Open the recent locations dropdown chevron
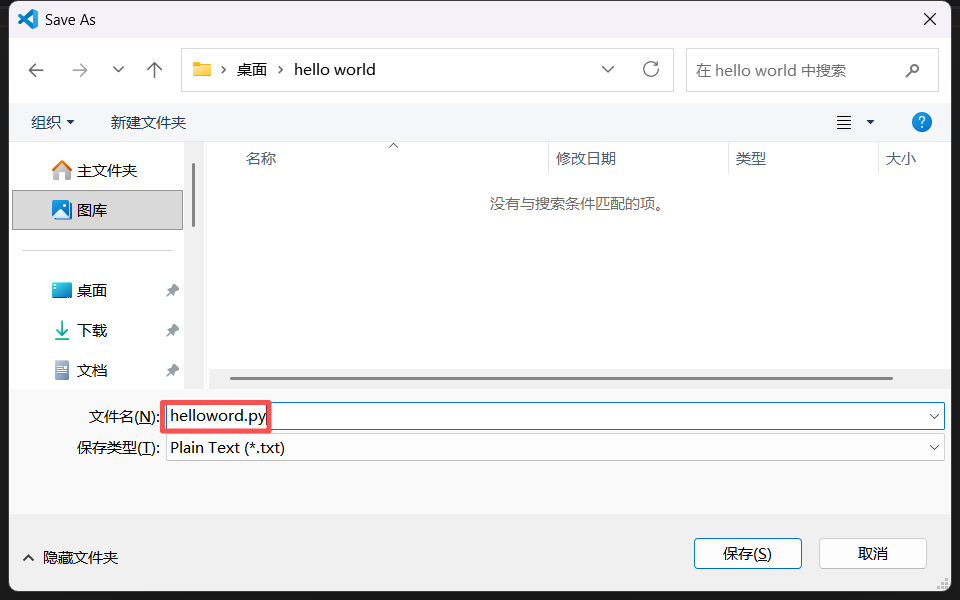The height and width of the screenshot is (600, 960). (x=118, y=70)
